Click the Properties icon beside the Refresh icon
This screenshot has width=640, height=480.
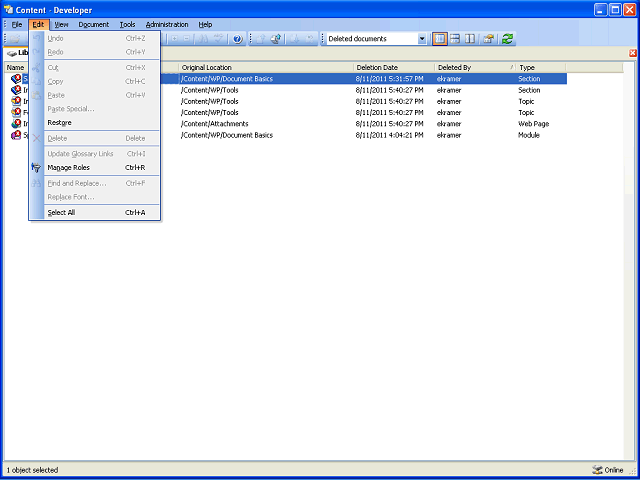point(489,39)
